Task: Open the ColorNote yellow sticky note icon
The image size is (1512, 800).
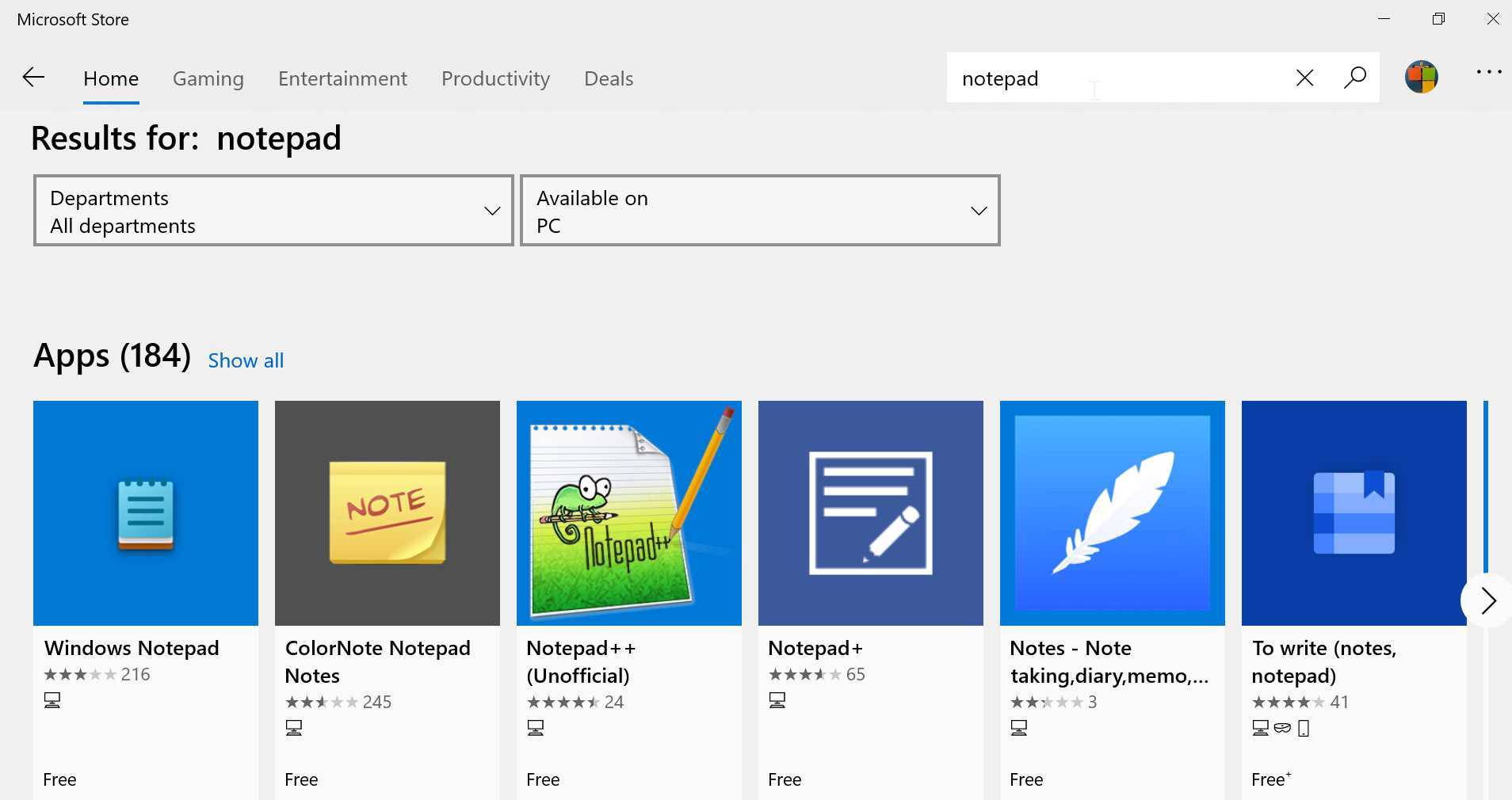Action: click(x=388, y=513)
